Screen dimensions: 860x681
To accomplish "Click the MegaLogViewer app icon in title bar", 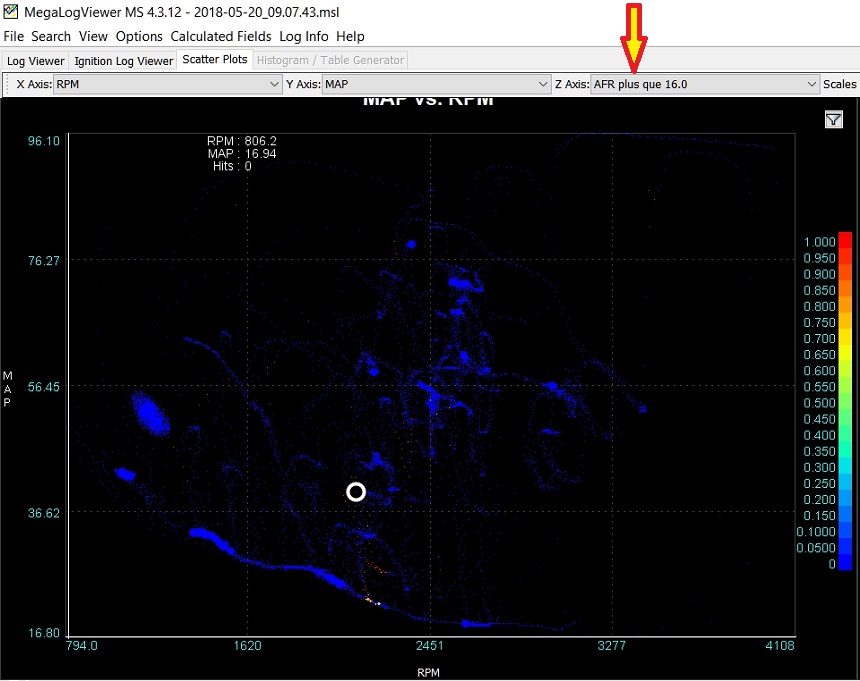I will coord(11,13).
